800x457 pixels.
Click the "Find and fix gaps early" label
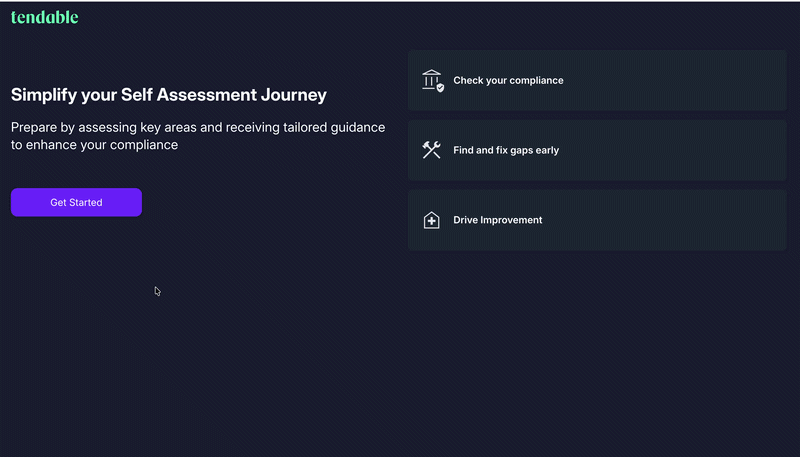(506, 150)
